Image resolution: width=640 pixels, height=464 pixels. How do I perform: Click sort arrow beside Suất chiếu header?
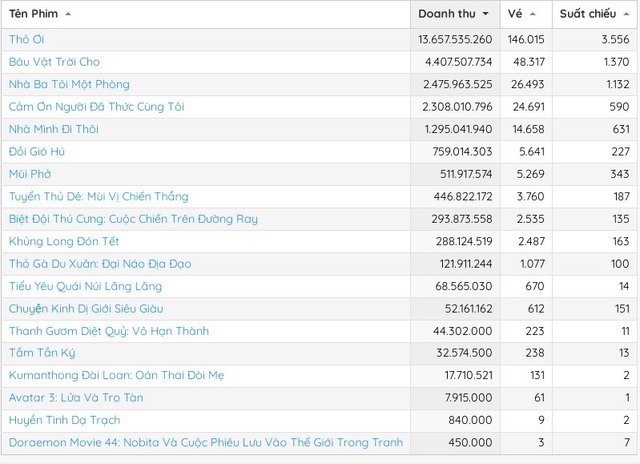624,15
